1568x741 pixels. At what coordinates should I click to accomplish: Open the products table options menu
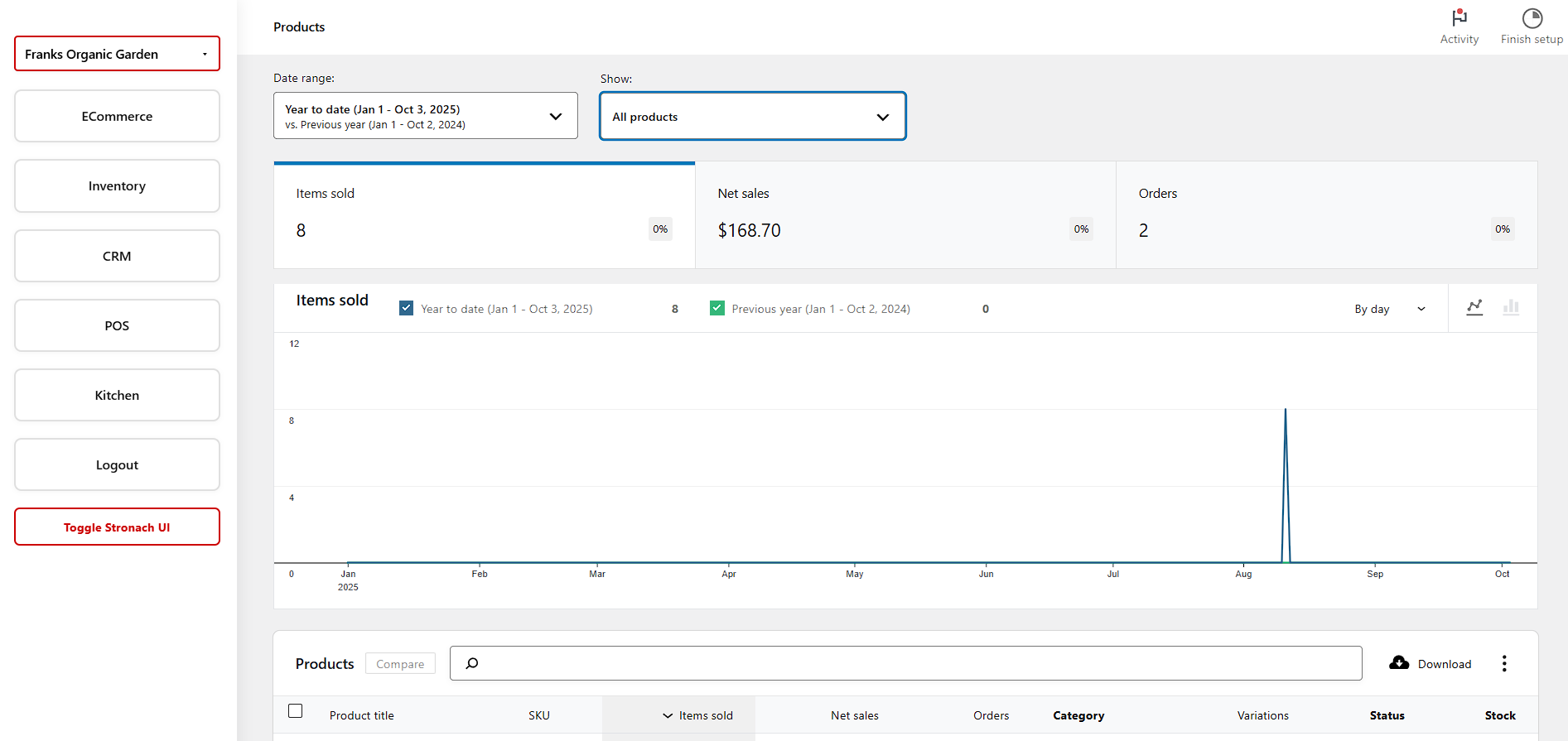(1504, 663)
